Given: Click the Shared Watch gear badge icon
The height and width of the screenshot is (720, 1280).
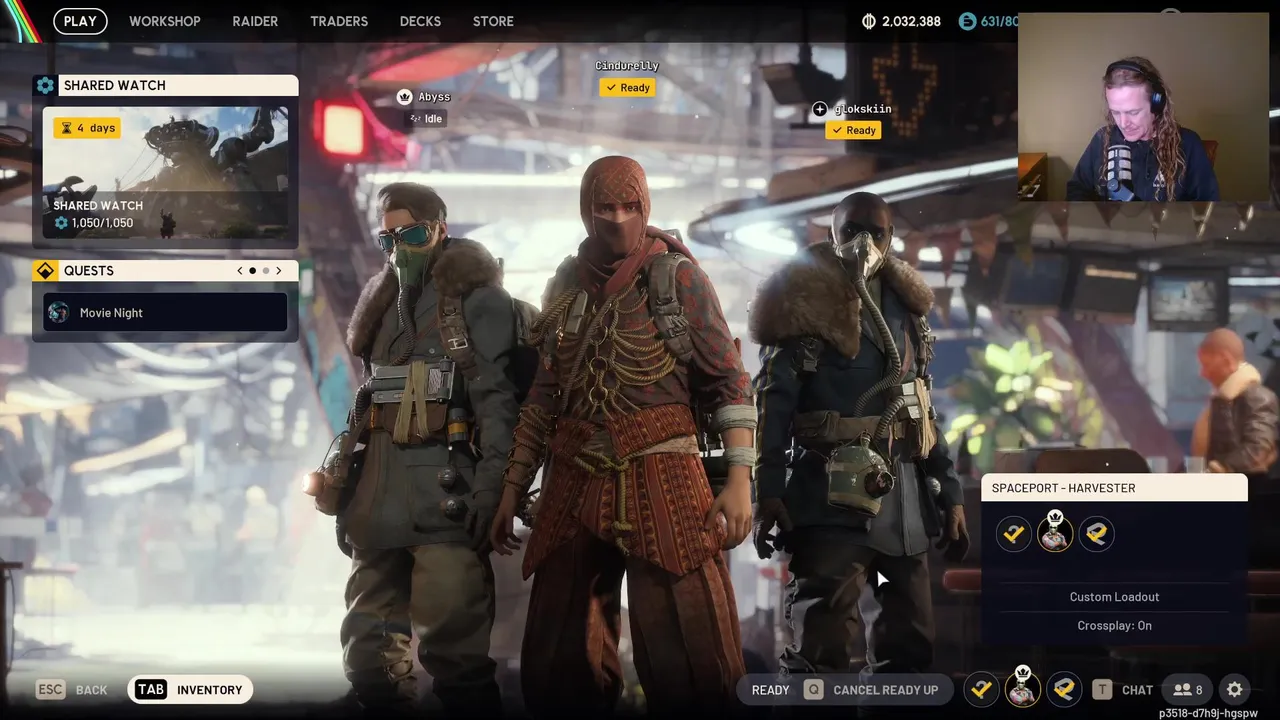Looking at the screenshot, I should (x=45, y=86).
